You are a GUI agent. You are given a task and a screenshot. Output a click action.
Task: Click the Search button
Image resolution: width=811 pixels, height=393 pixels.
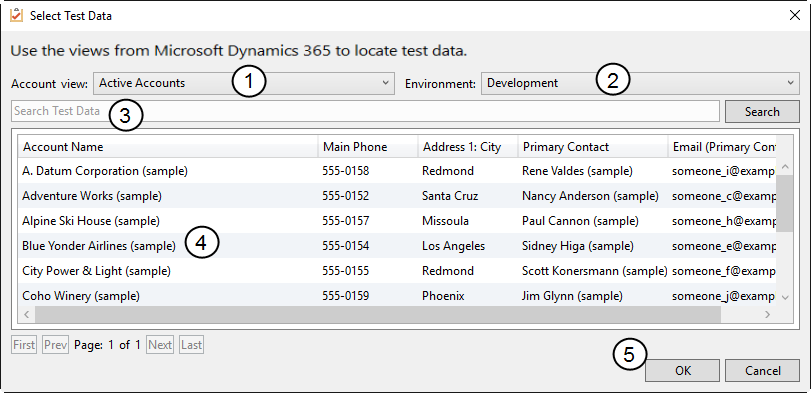point(762,112)
